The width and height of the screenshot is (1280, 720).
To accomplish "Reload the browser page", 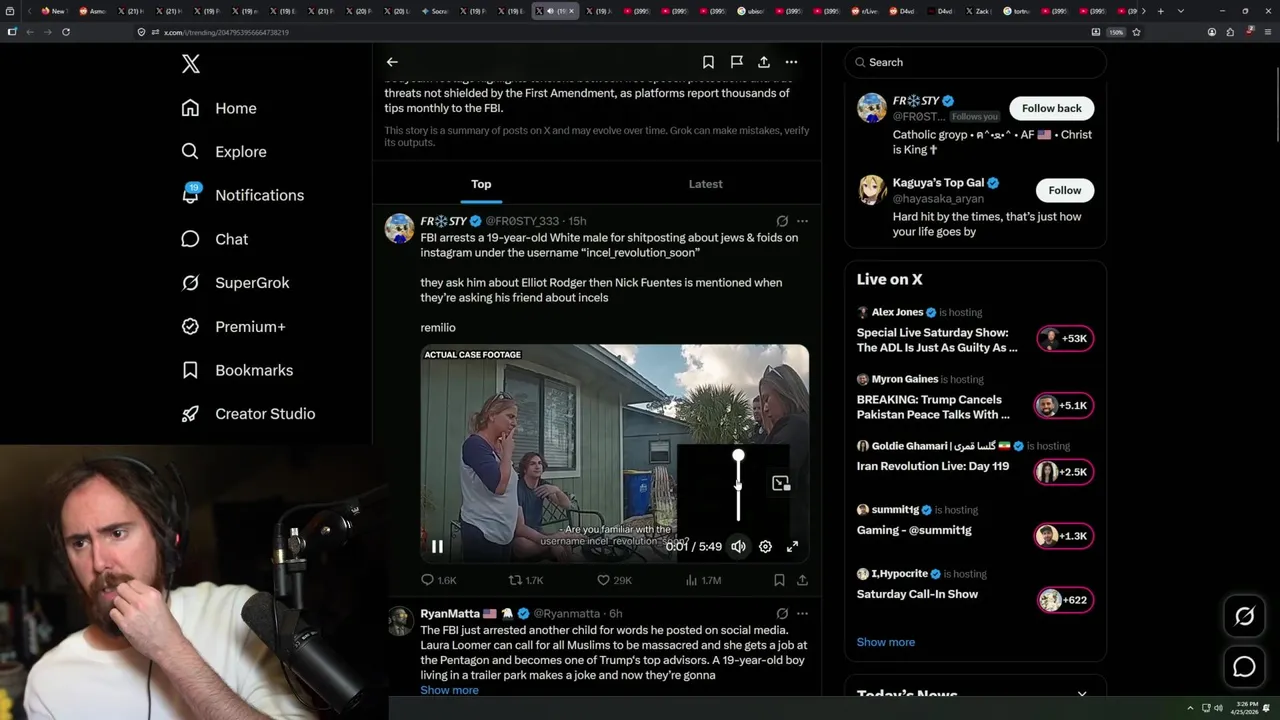I will click(66, 32).
